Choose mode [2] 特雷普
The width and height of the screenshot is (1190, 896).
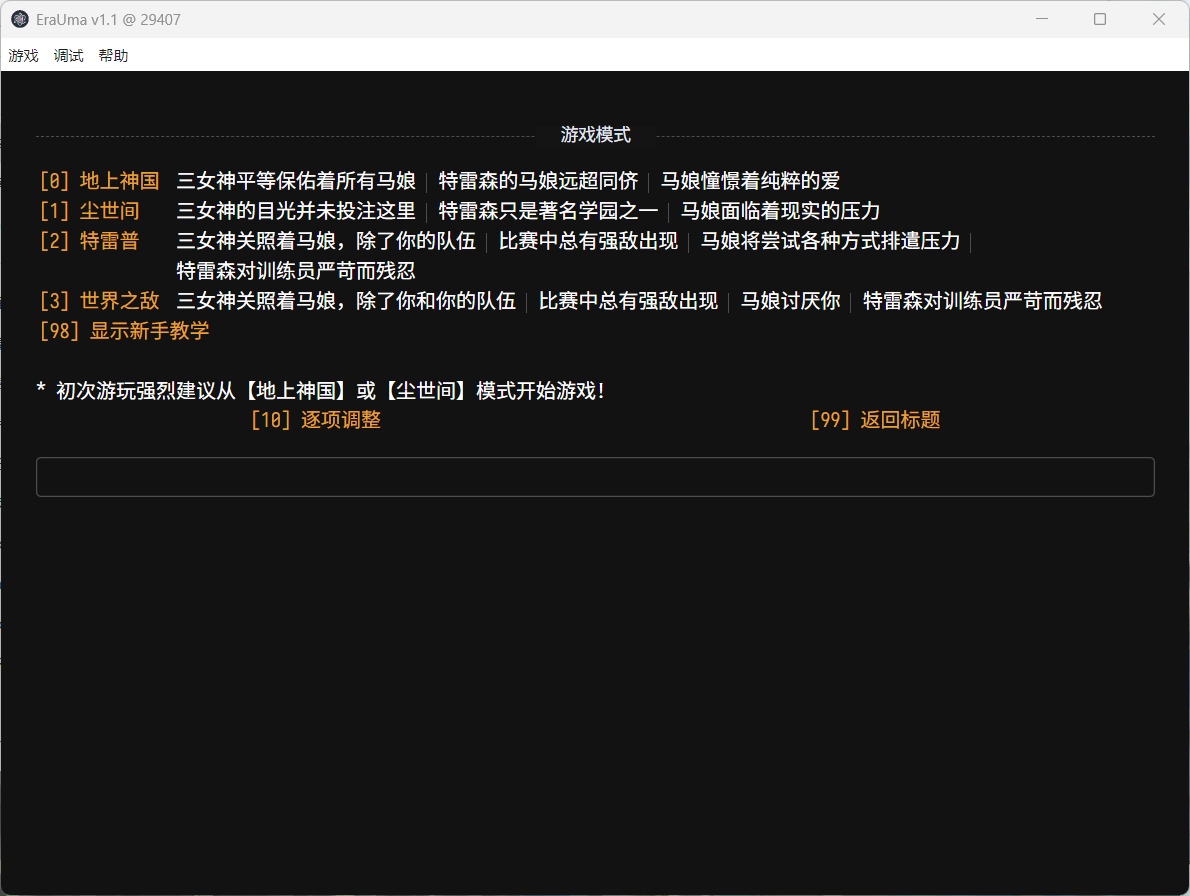90,241
